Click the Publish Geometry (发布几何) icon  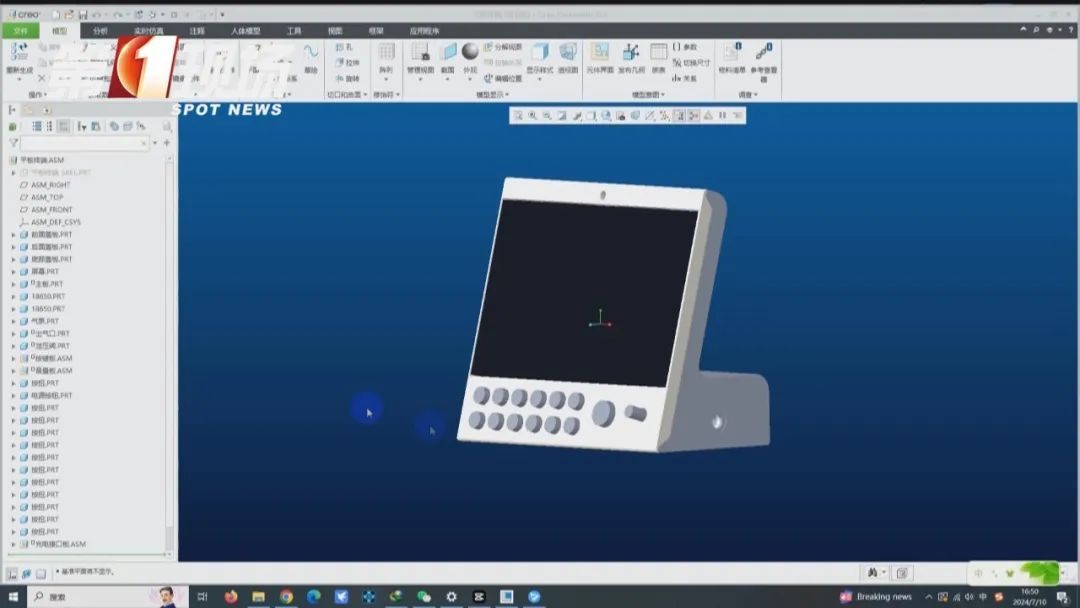[631, 56]
